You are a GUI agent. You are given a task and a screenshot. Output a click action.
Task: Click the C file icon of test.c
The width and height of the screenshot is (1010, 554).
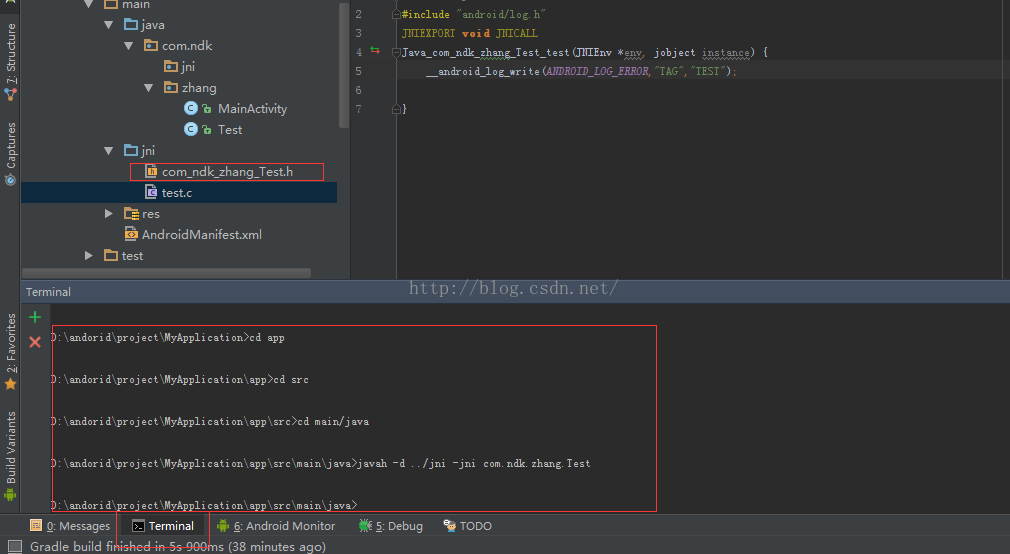pyautogui.click(x=151, y=192)
